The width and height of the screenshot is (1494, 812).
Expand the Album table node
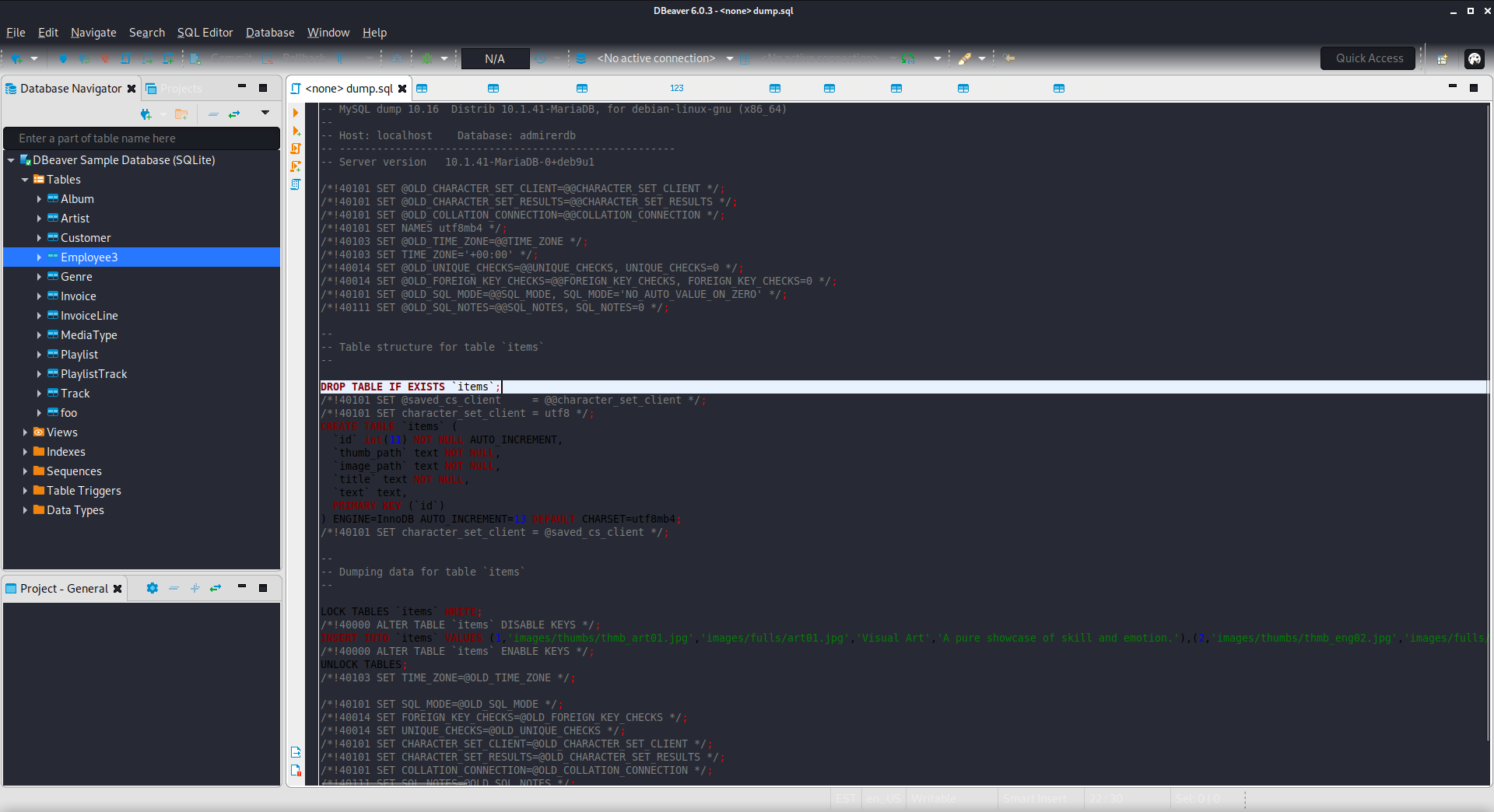39,199
